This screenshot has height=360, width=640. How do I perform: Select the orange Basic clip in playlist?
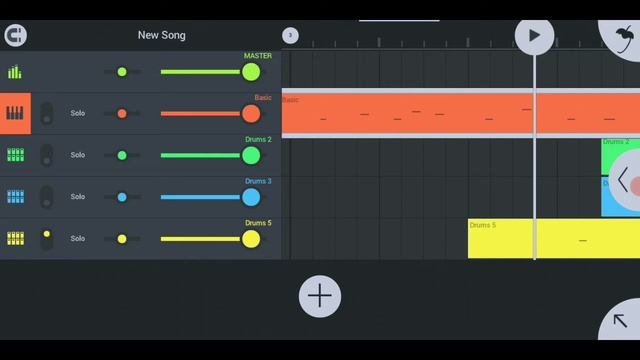pyautogui.click(x=461, y=113)
